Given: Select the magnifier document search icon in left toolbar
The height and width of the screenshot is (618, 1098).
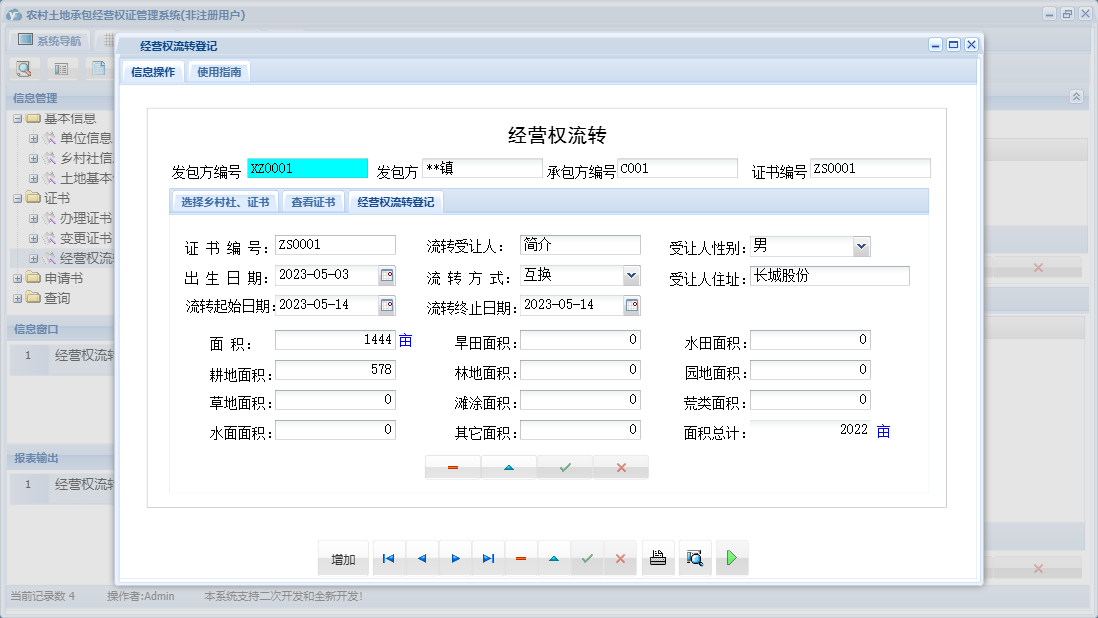Looking at the screenshot, I should coord(23,68).
